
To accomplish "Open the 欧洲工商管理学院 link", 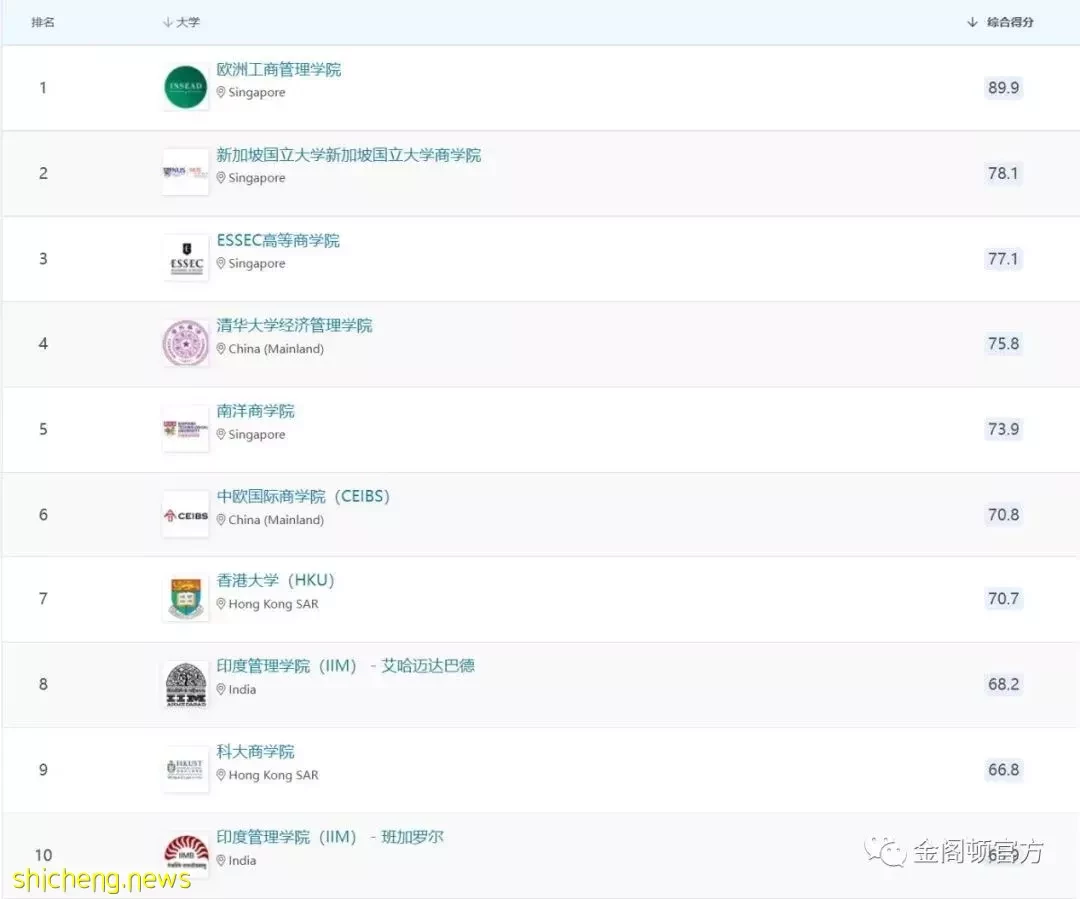I will (x=279, y=70).
